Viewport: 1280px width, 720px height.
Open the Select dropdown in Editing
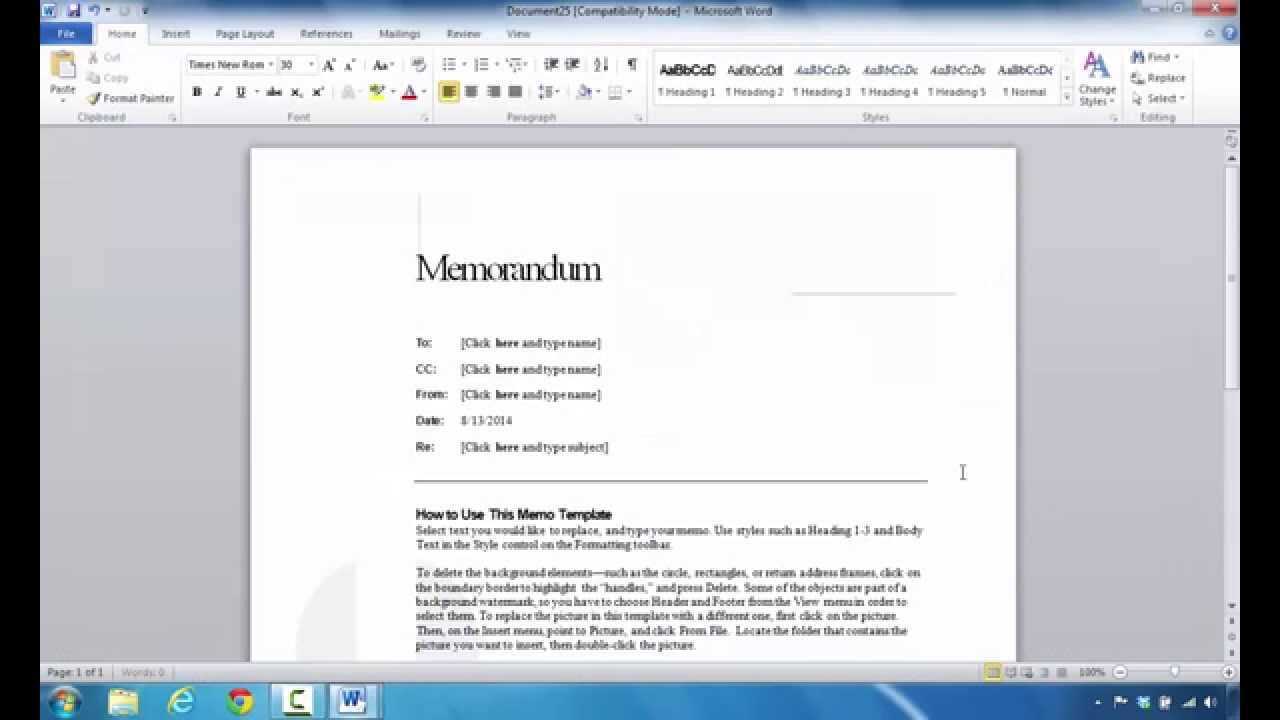[1158, 98]
